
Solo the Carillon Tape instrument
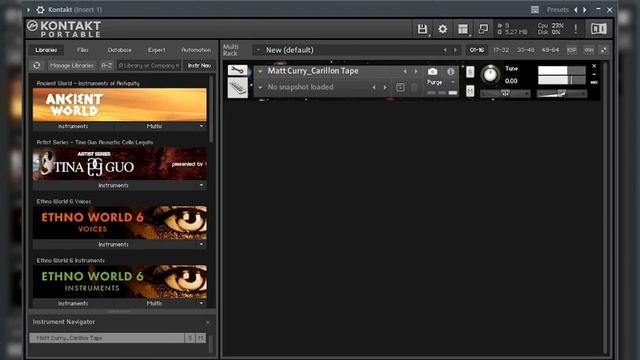point(470,72)
